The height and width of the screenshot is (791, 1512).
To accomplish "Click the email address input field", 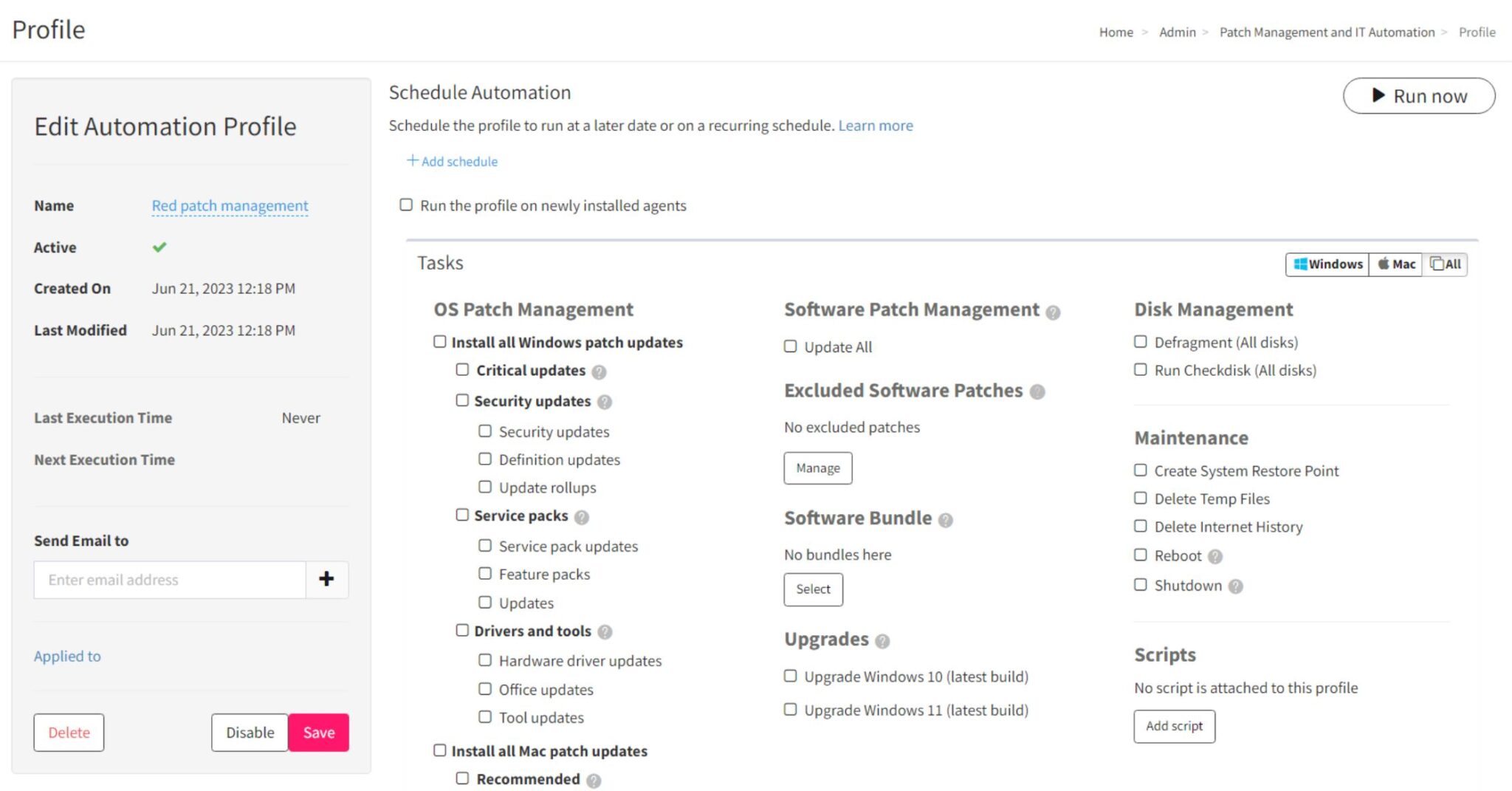I will click(x=168, y=579).
